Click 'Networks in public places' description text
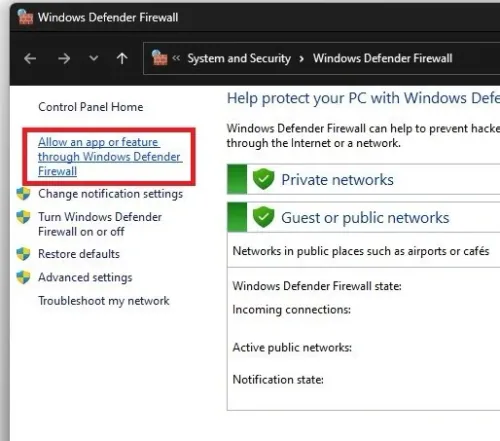Screen dimensions: 500x441 361,251
